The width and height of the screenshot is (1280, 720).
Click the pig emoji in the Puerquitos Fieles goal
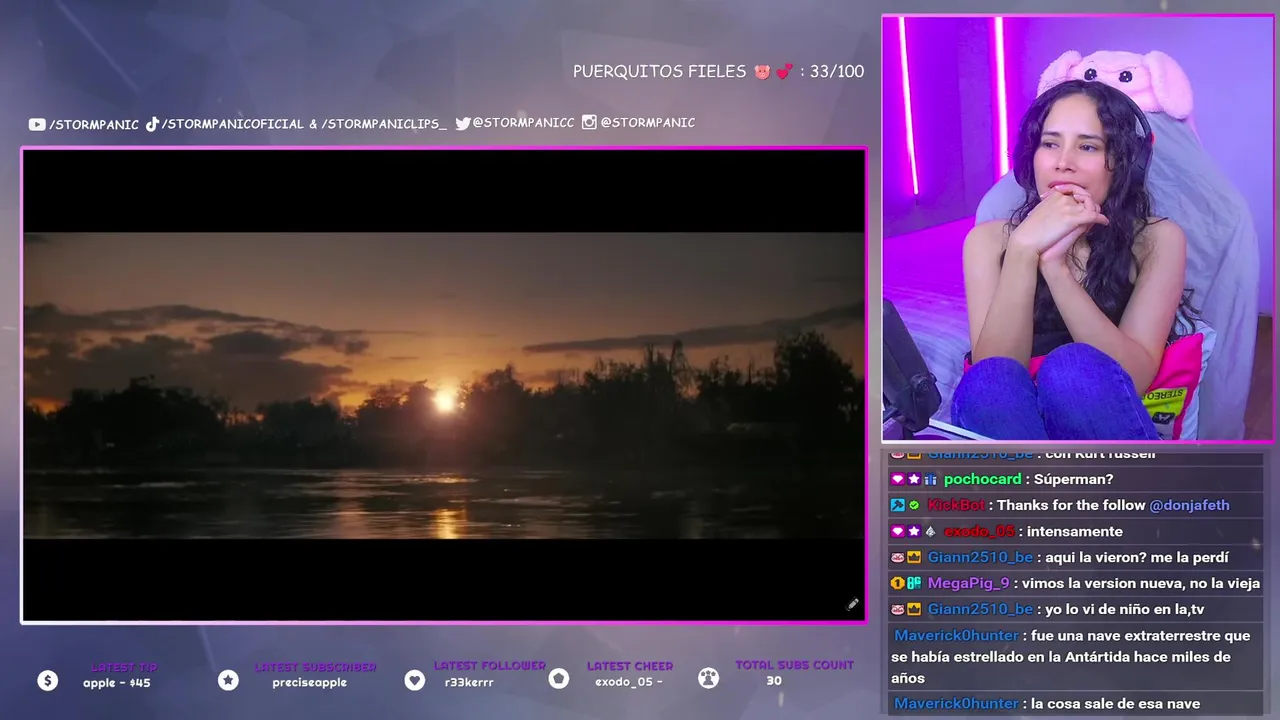pyautogui.click(x=763, y=72)
